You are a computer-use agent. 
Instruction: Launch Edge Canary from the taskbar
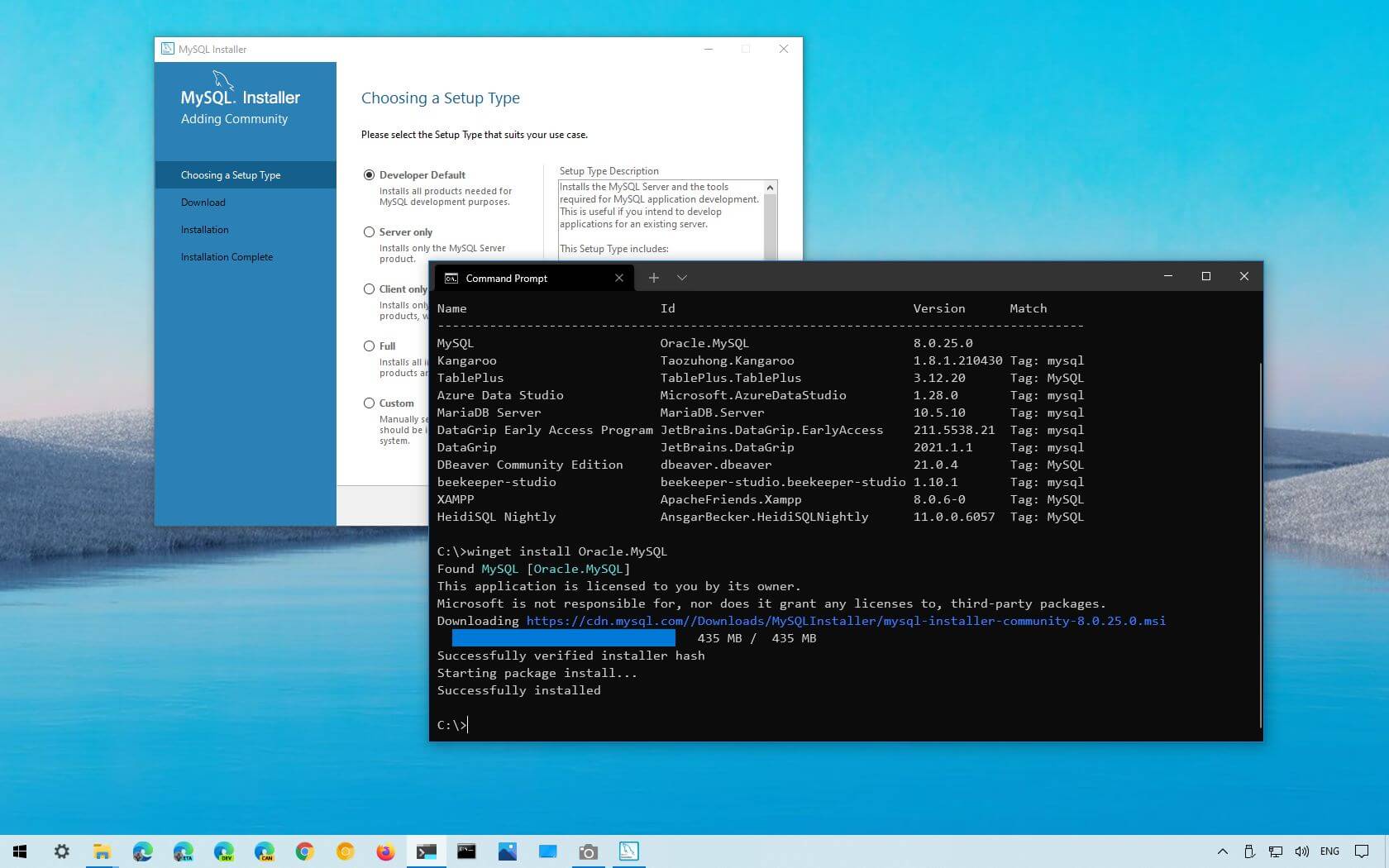264,851
